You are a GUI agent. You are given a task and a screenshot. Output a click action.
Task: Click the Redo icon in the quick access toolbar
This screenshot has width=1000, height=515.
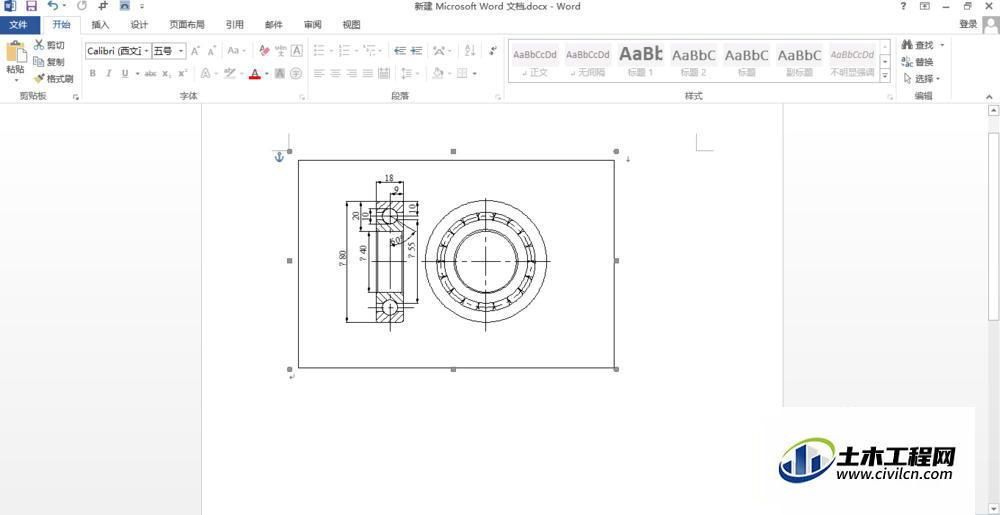(82, 6)
